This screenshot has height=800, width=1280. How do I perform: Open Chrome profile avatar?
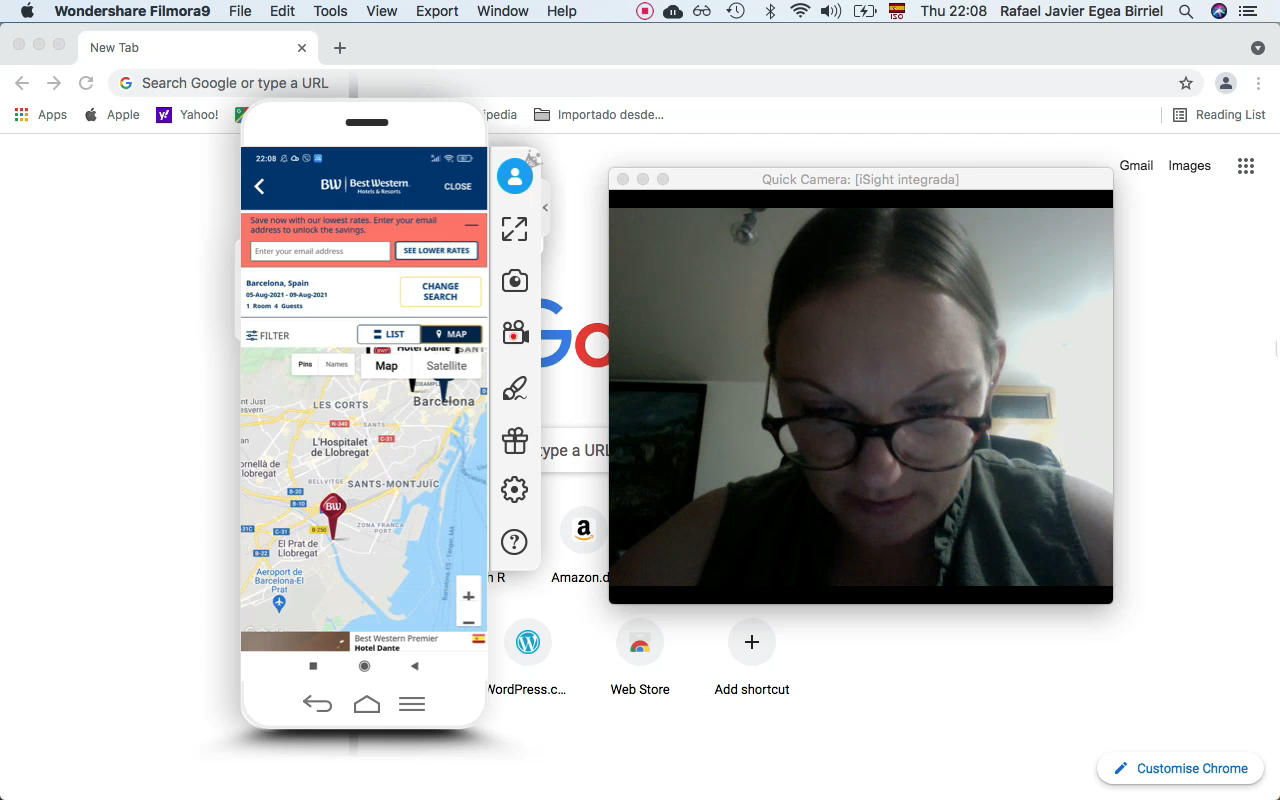tap(1225, 83)
